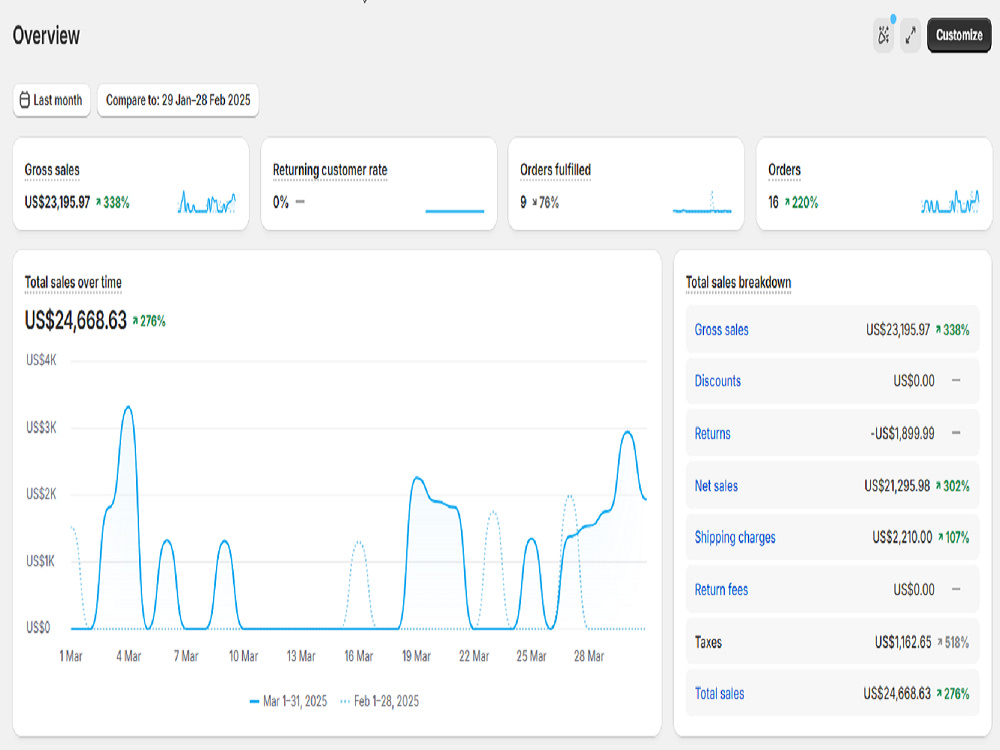Open the Total sales over time report

pyautogui.click(x=73, y=283)
